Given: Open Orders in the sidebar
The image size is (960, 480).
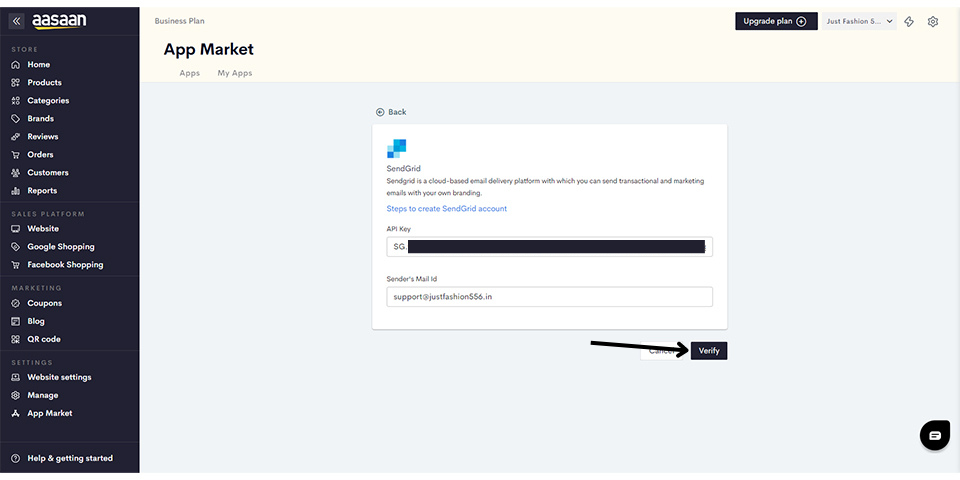Looking at the screenshot, I should point(40,155).
